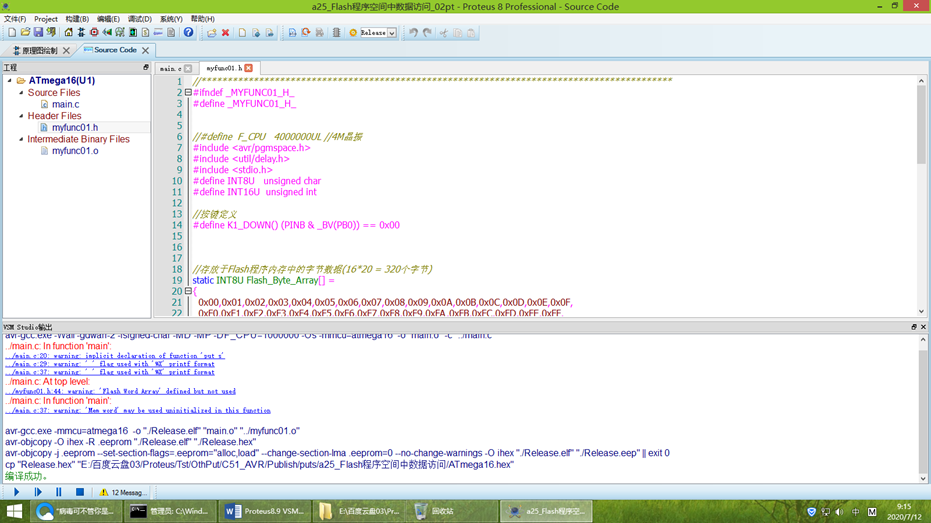Open Schematic Capture toolbar icon

(81, 33)
